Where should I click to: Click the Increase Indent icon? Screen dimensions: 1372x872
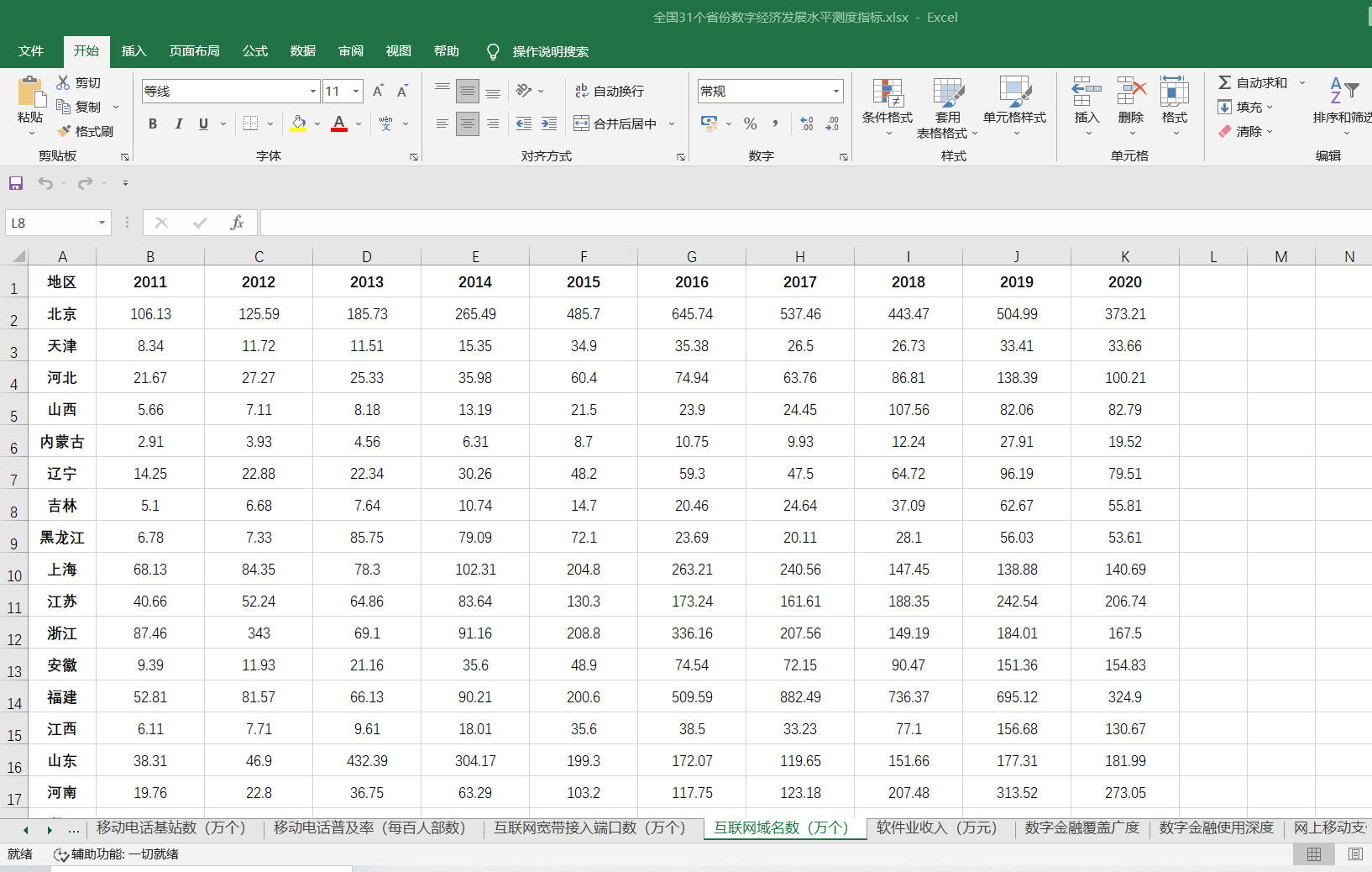point(549,123)
